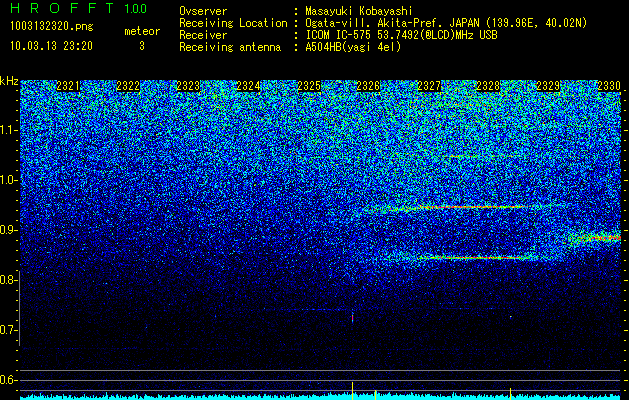Click the 2325 time axis label
Viewport: 629px width, 400px height.
pyautogui.click(x=309, y=86)
